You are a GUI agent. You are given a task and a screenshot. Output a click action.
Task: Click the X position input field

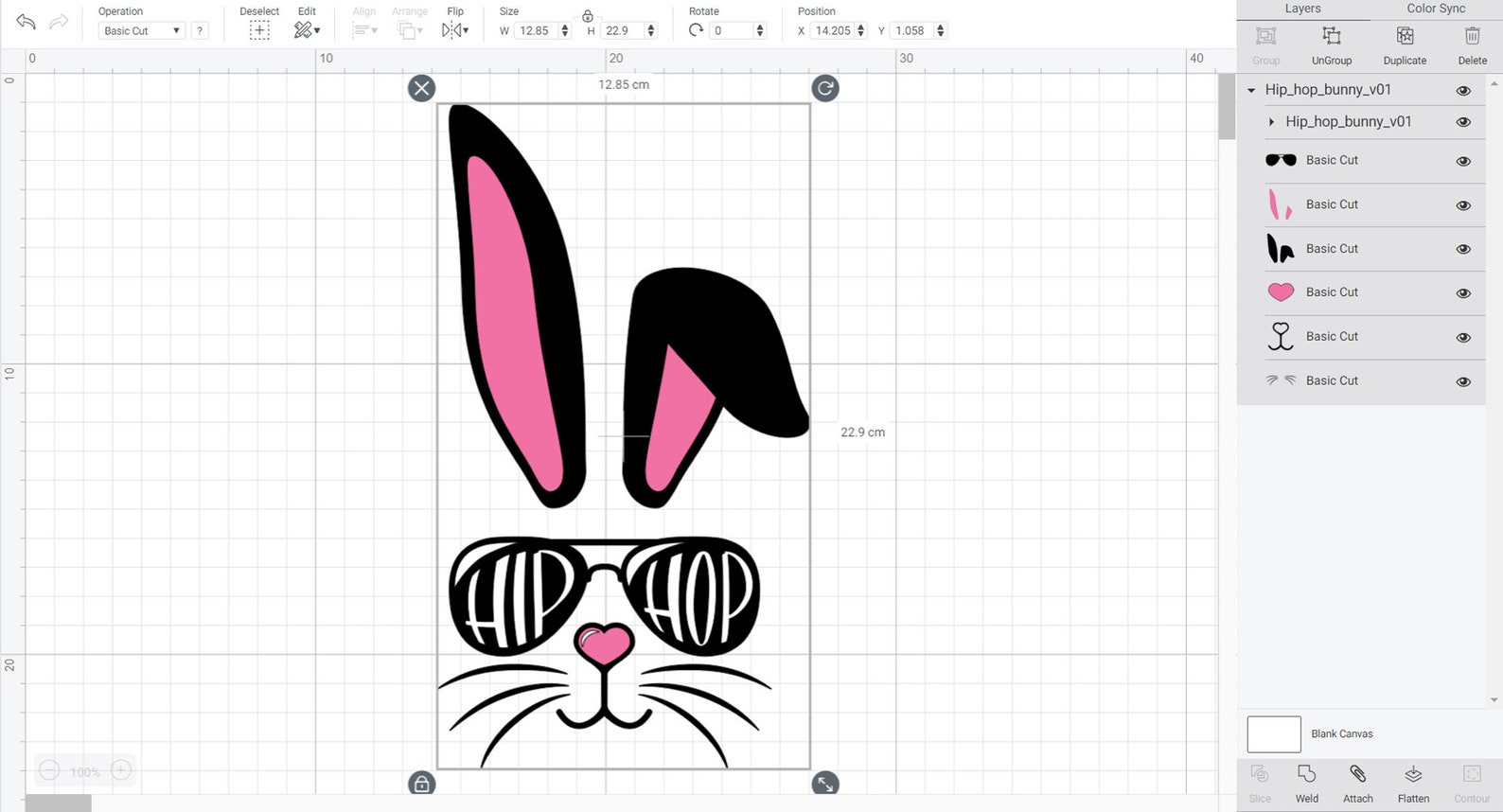point(833,30)
